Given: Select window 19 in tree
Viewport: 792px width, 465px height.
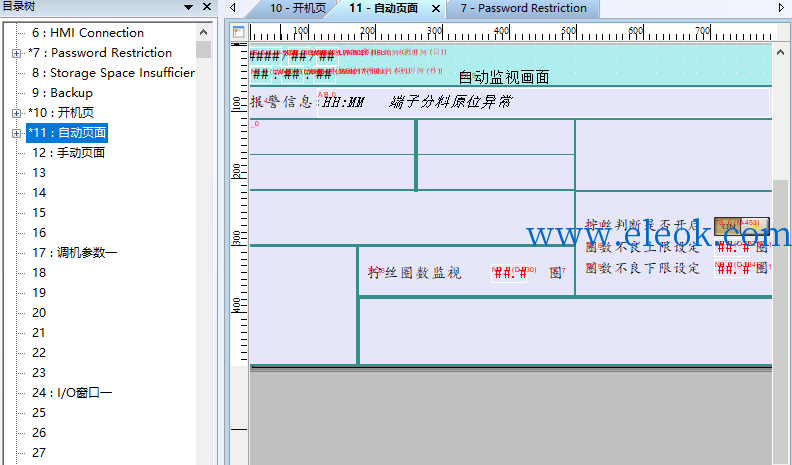Looking at the screenshot, I should pos(39,293).
